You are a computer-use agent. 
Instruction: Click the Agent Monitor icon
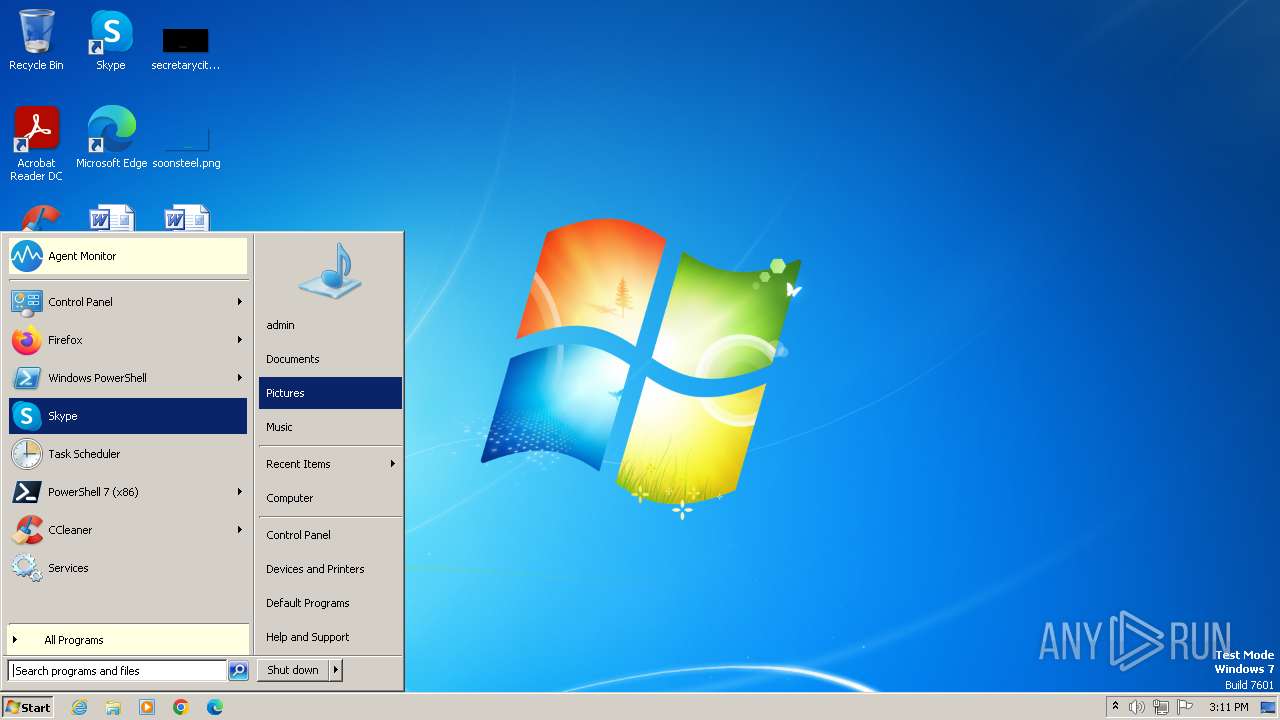coord(27,256)
